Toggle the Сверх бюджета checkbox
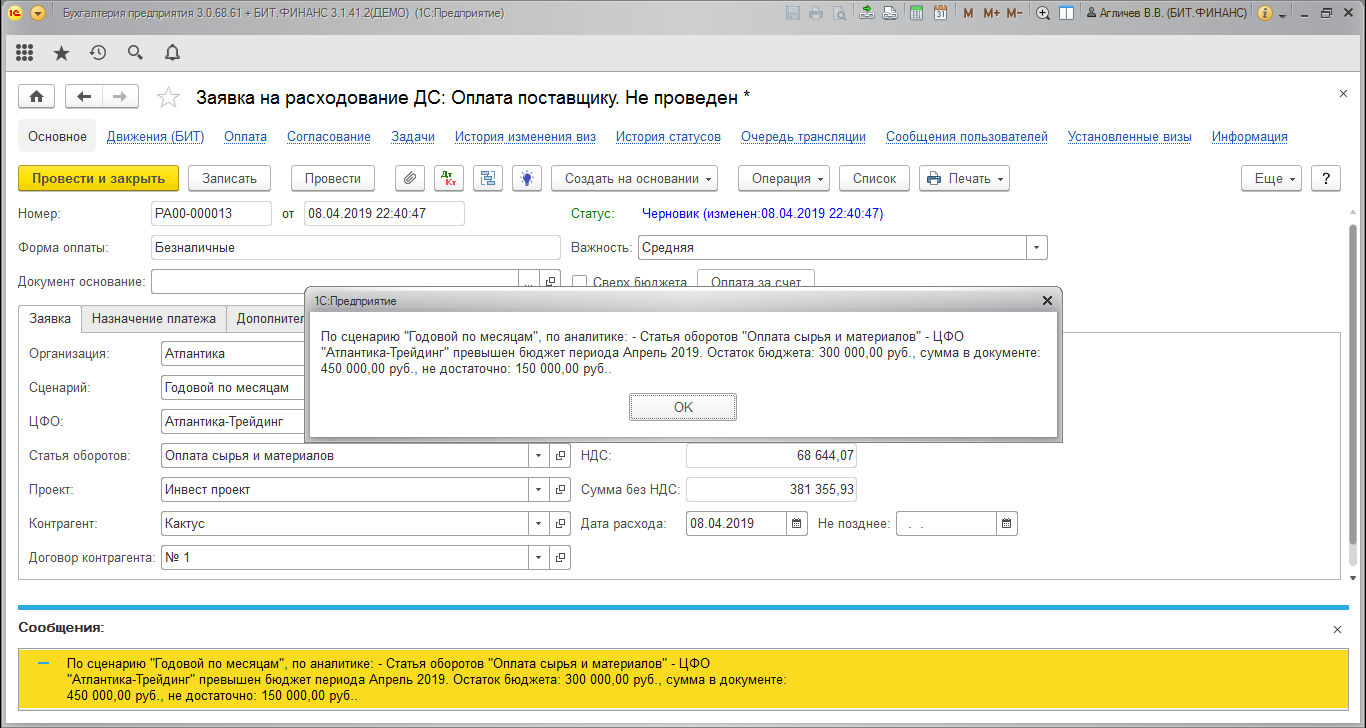The image size is (1366, 728). point(579,282)
